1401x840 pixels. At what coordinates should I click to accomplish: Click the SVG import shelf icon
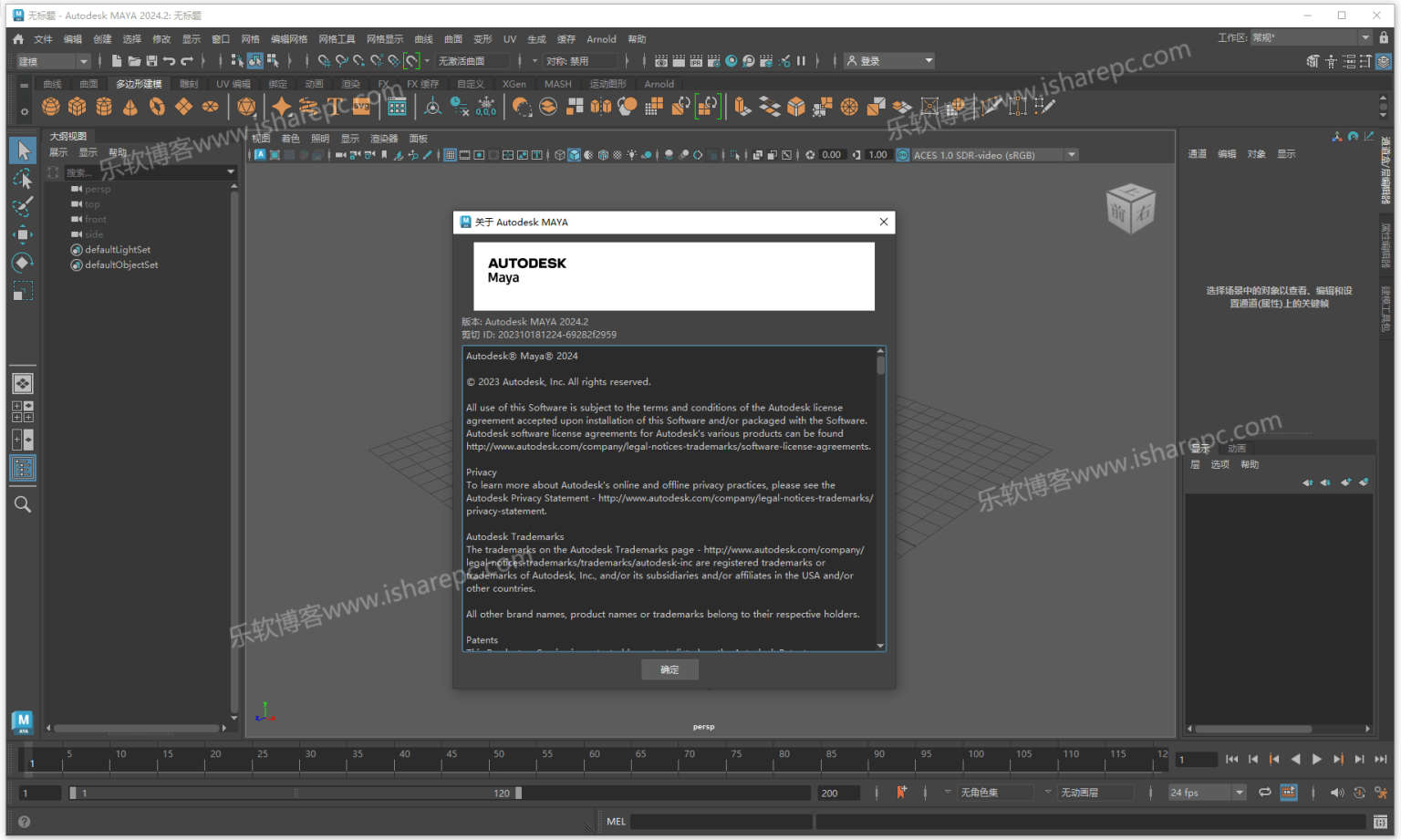[x=362, y=107]
